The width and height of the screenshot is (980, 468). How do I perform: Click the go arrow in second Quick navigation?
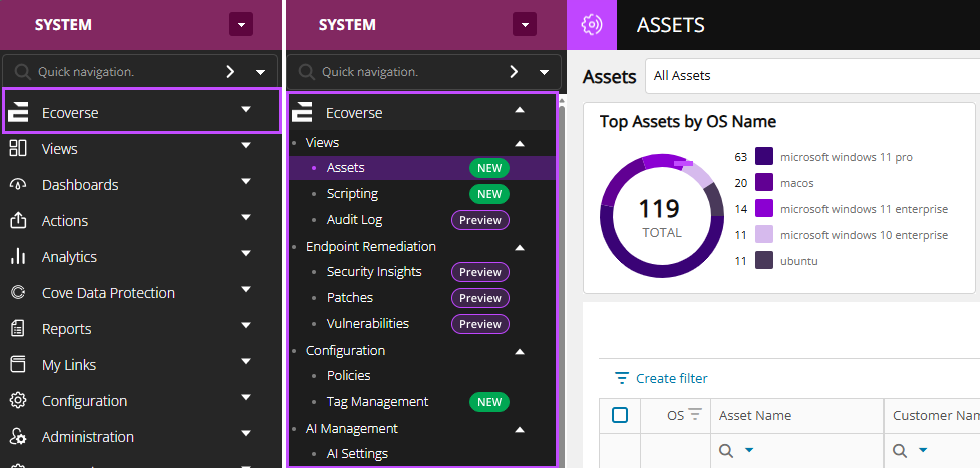[514, 72]
